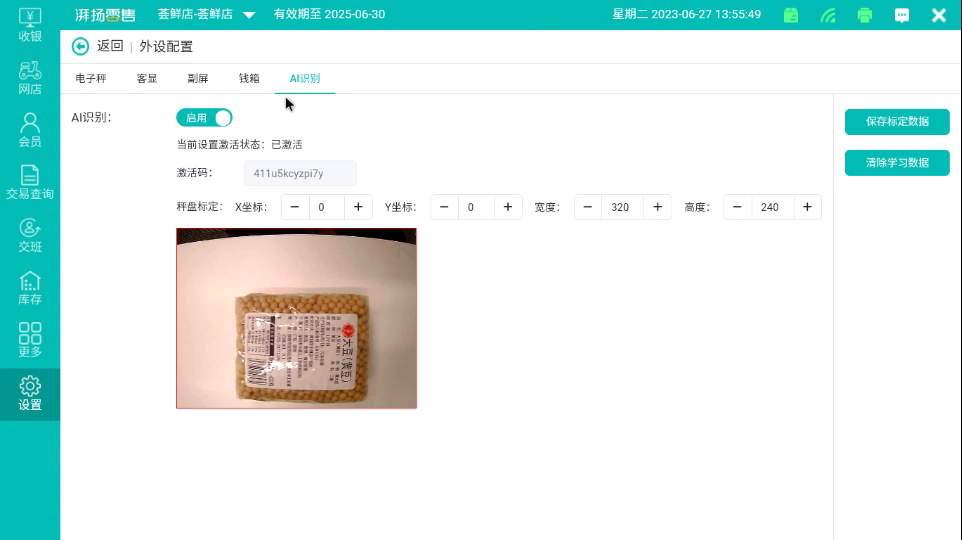
Task: Switch to the 钱箱 tab
Action: pyautogui.click(x=249, y=78)
